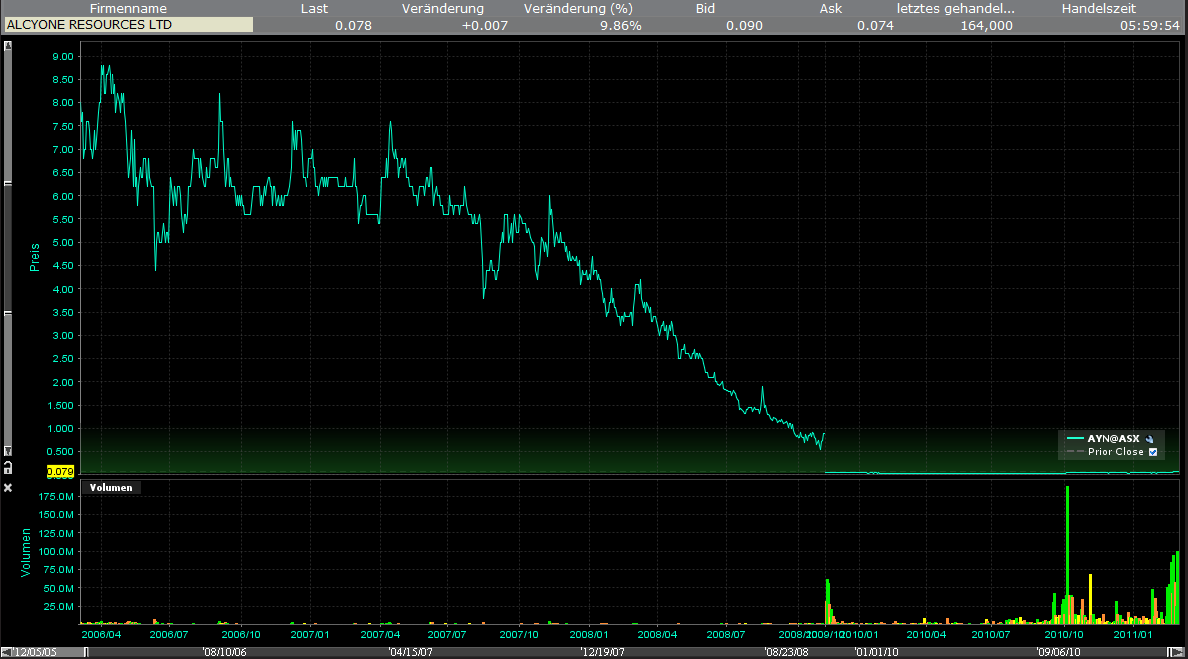Image resolution: width=1188 pixels, height=659 pixels.
Task: Click the time scrollbar right arrow
Action: [1181, 652]
